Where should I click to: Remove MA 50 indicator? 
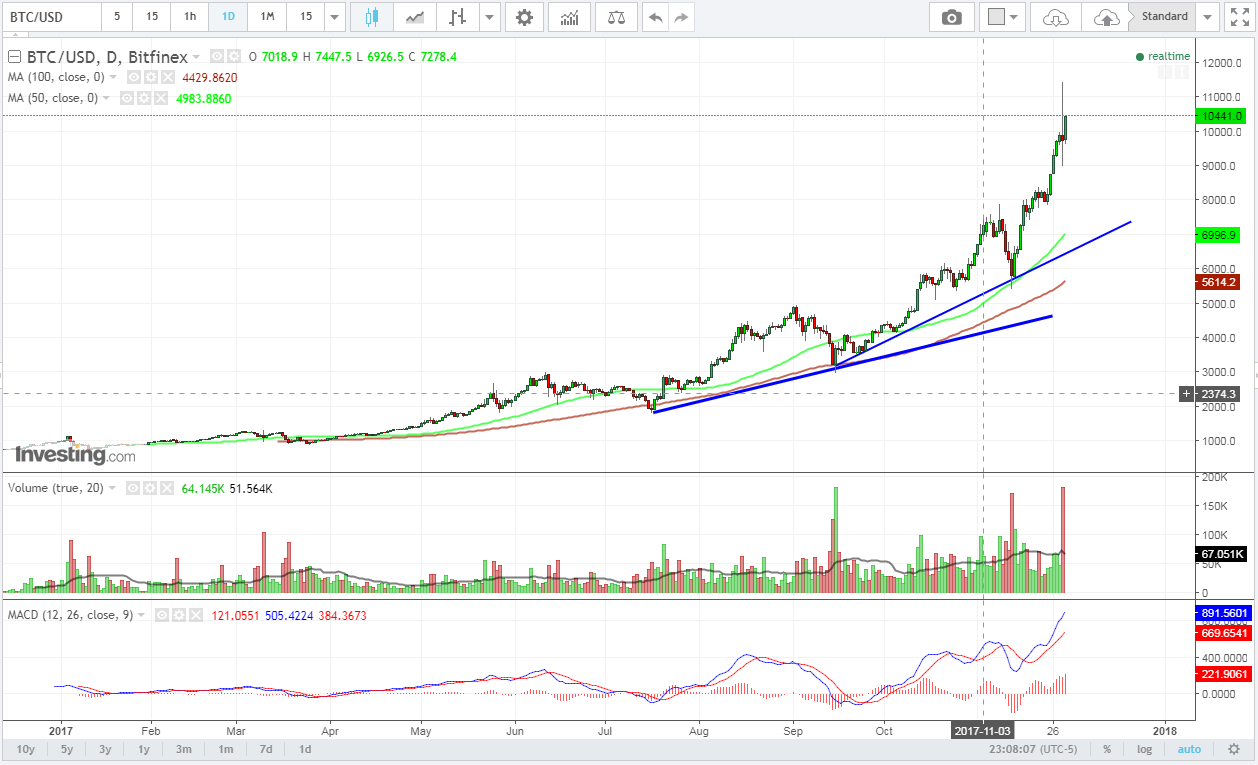click(x=160, y=98)
